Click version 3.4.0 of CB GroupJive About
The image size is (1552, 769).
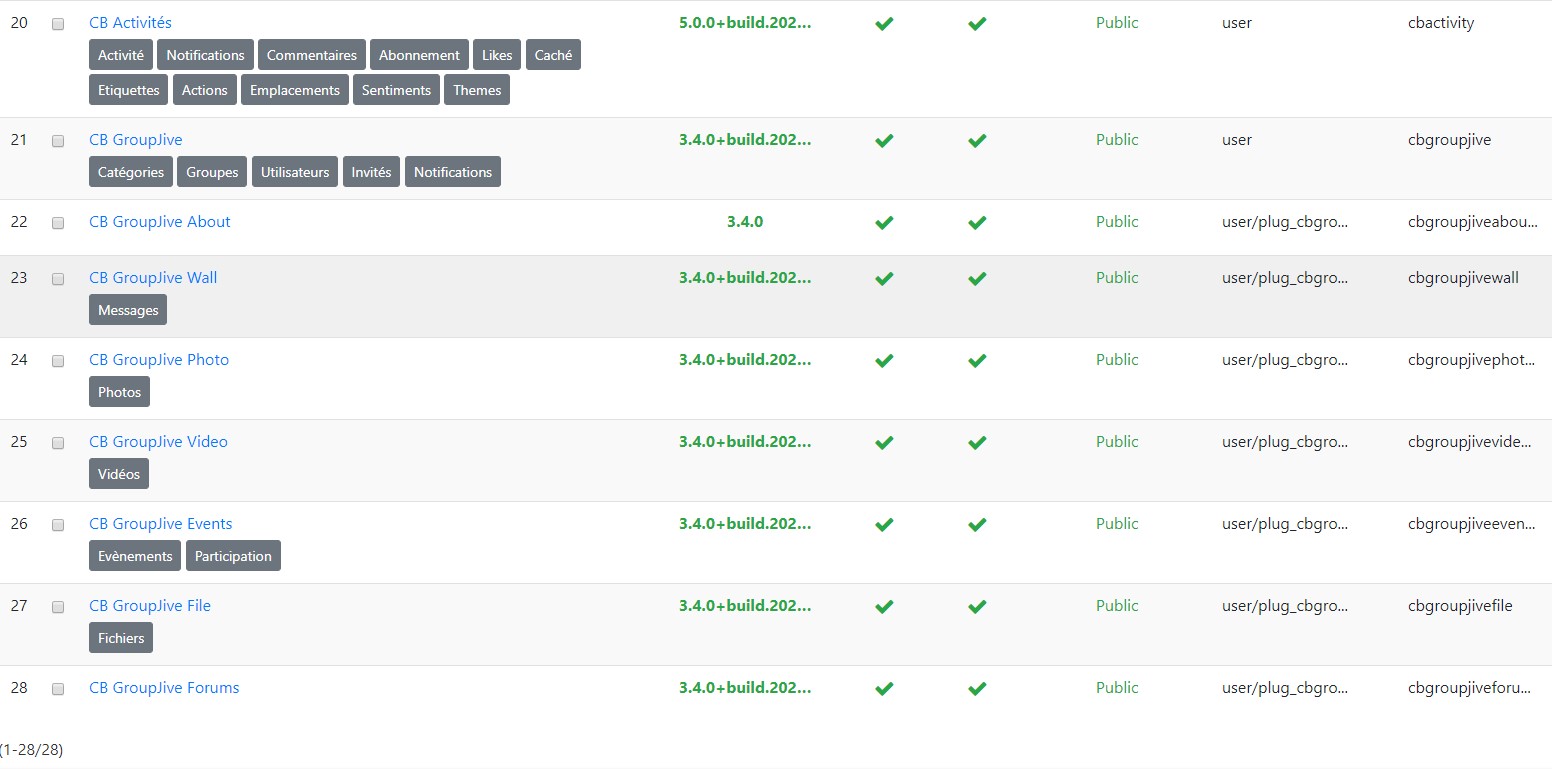(745, 221)
